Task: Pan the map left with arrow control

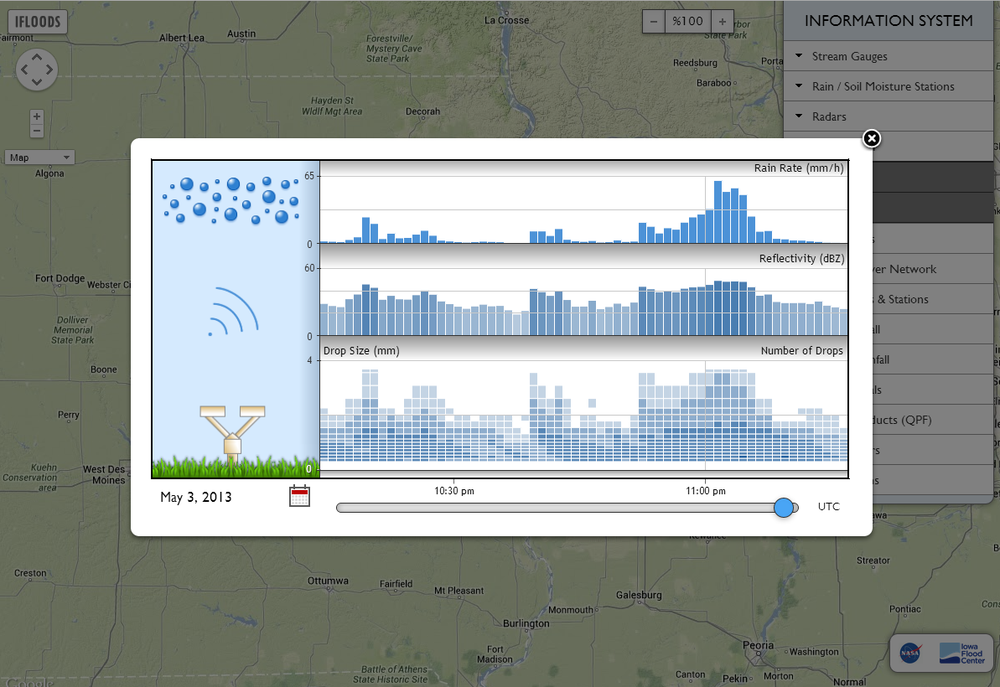Action: 24,70
